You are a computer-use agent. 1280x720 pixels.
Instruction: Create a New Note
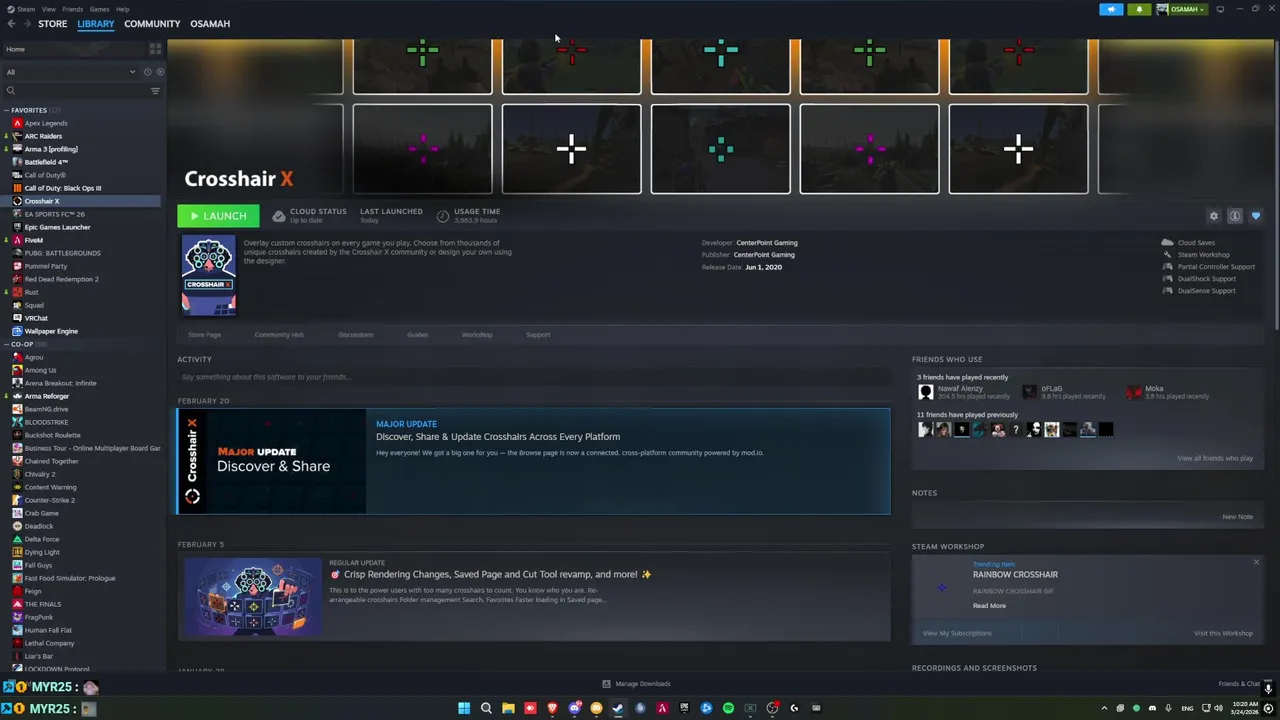[x=1237, y=517]
